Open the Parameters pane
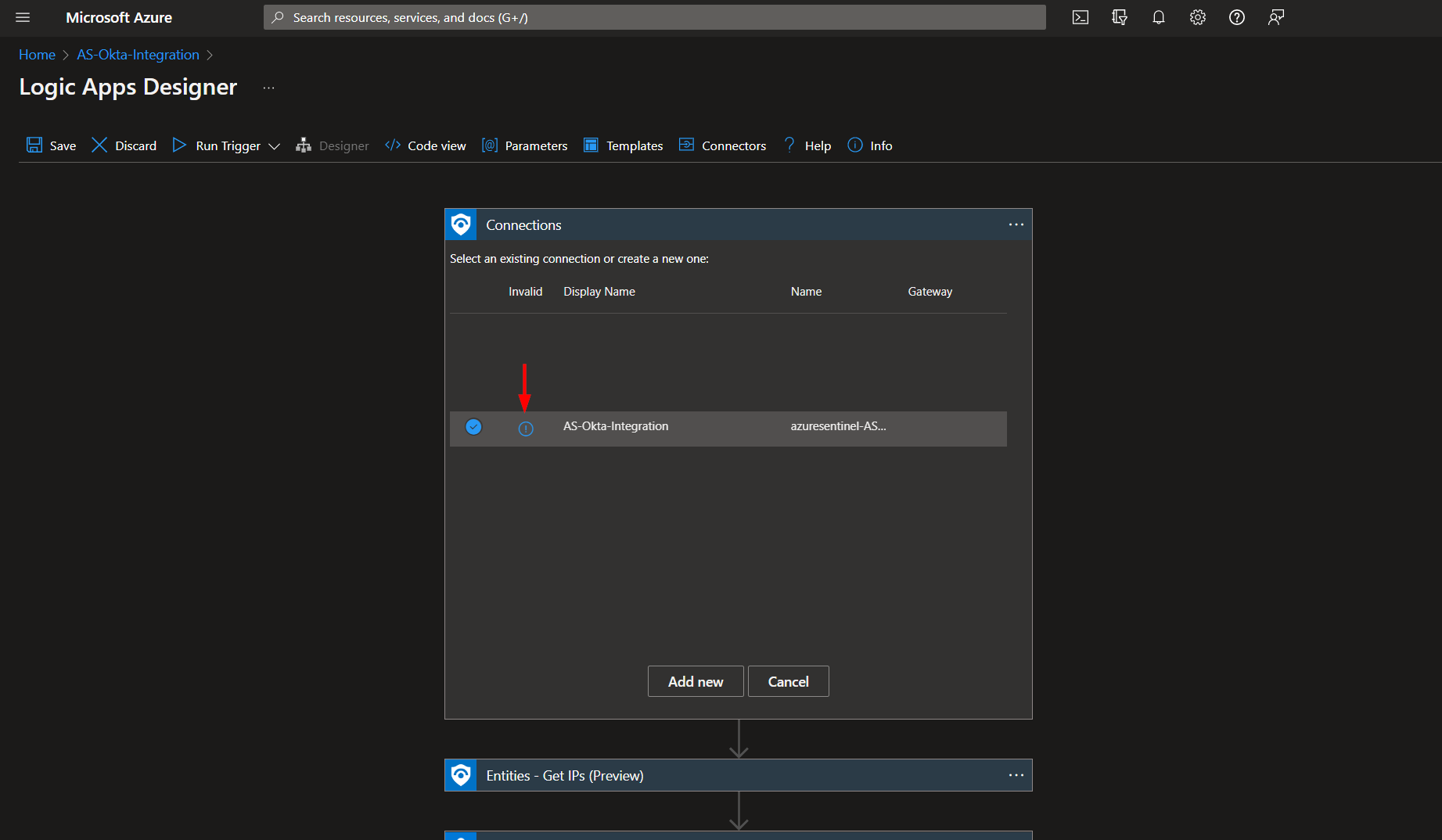The width and height of the screenshot is (1442, 840). (524, 145)
